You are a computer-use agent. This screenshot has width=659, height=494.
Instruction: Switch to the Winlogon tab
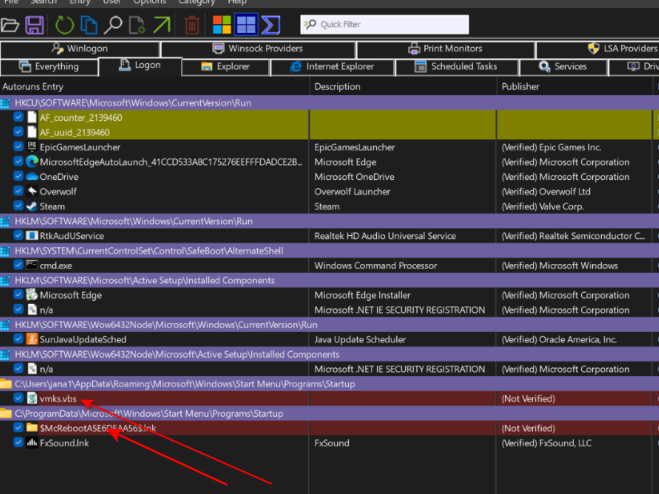click(x=80, y=49)
